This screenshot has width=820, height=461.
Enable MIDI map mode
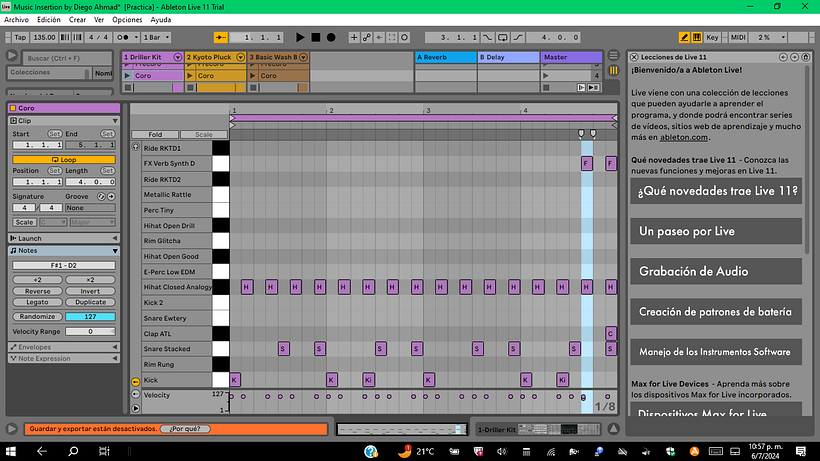point(738,37)
